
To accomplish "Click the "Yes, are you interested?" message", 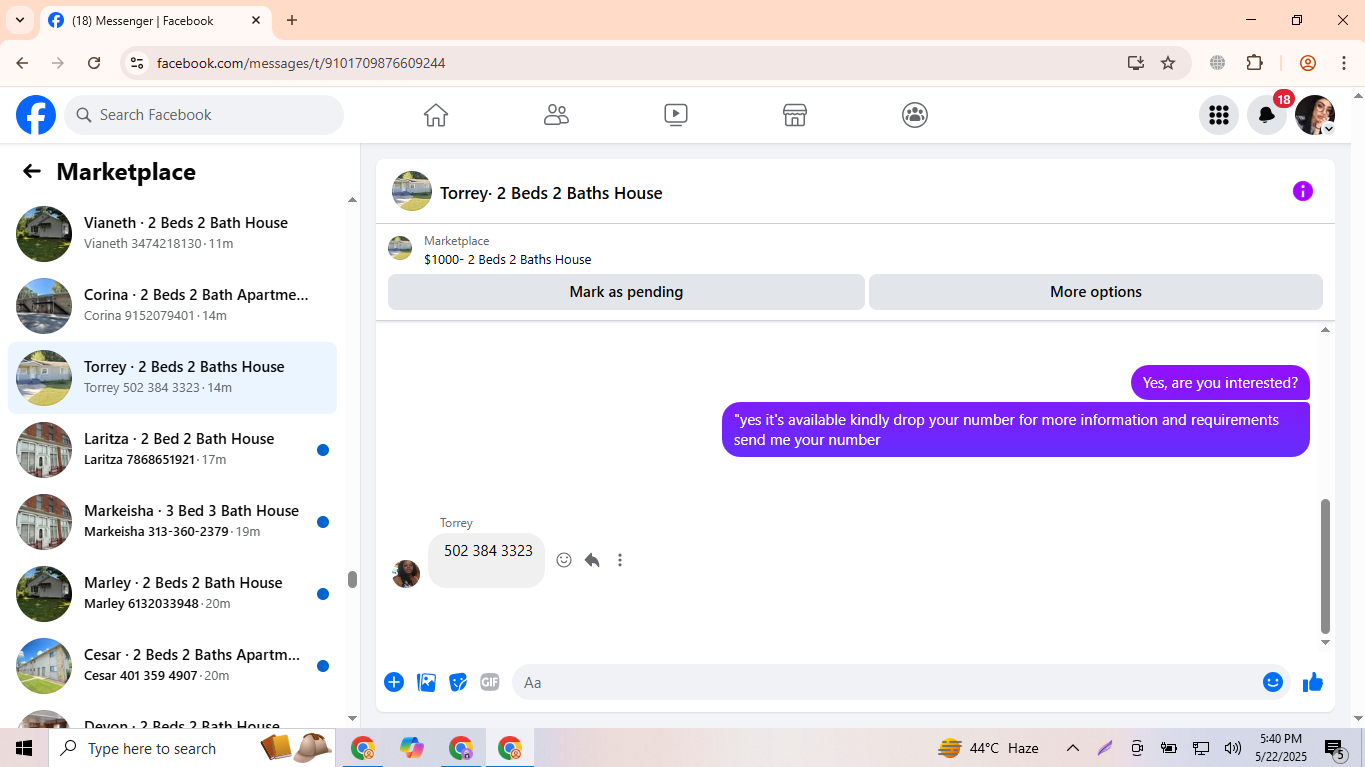I will [1220, 383].
